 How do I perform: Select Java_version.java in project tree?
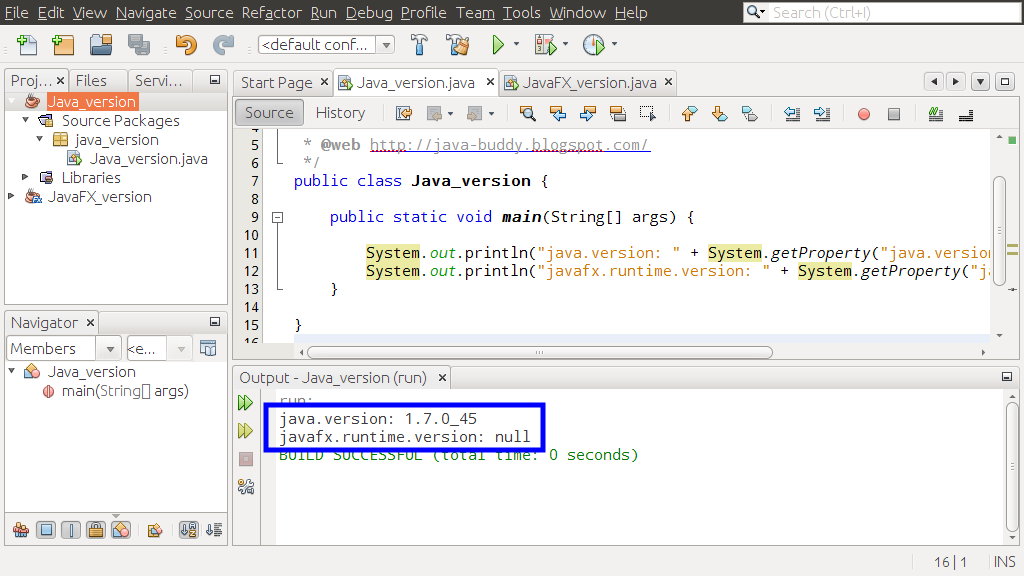(x=148, y=159)
